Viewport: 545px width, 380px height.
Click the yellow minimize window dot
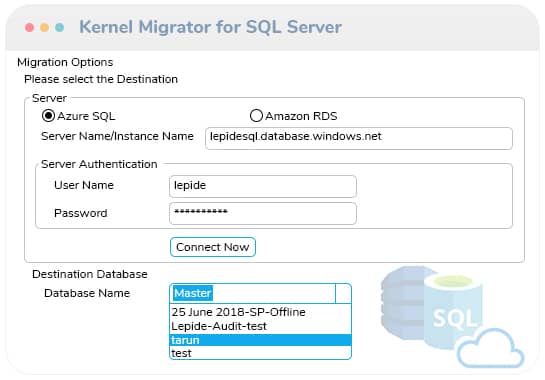click(44, 27)
